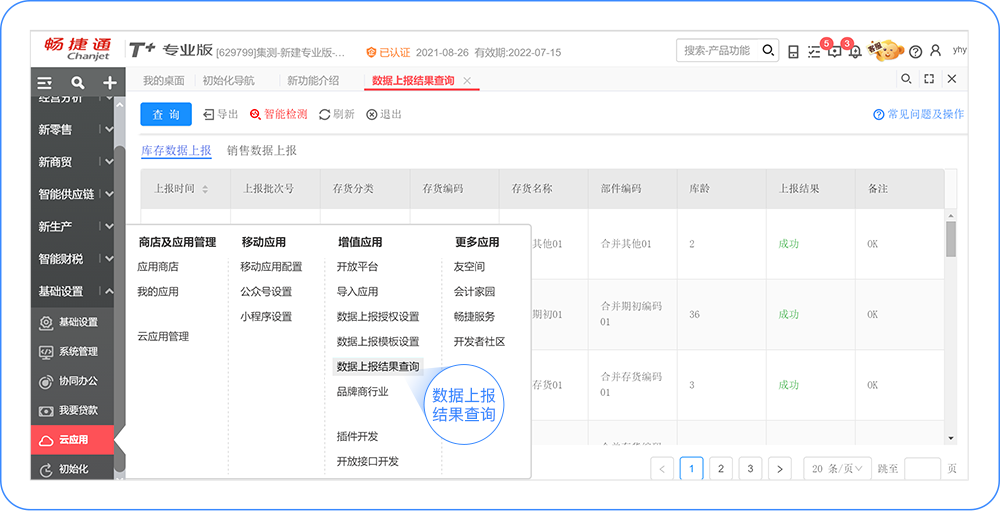The width and height of the screenshot is (1000, 511).
Task: Click the 导出 export icon
Action: [209, 115]
